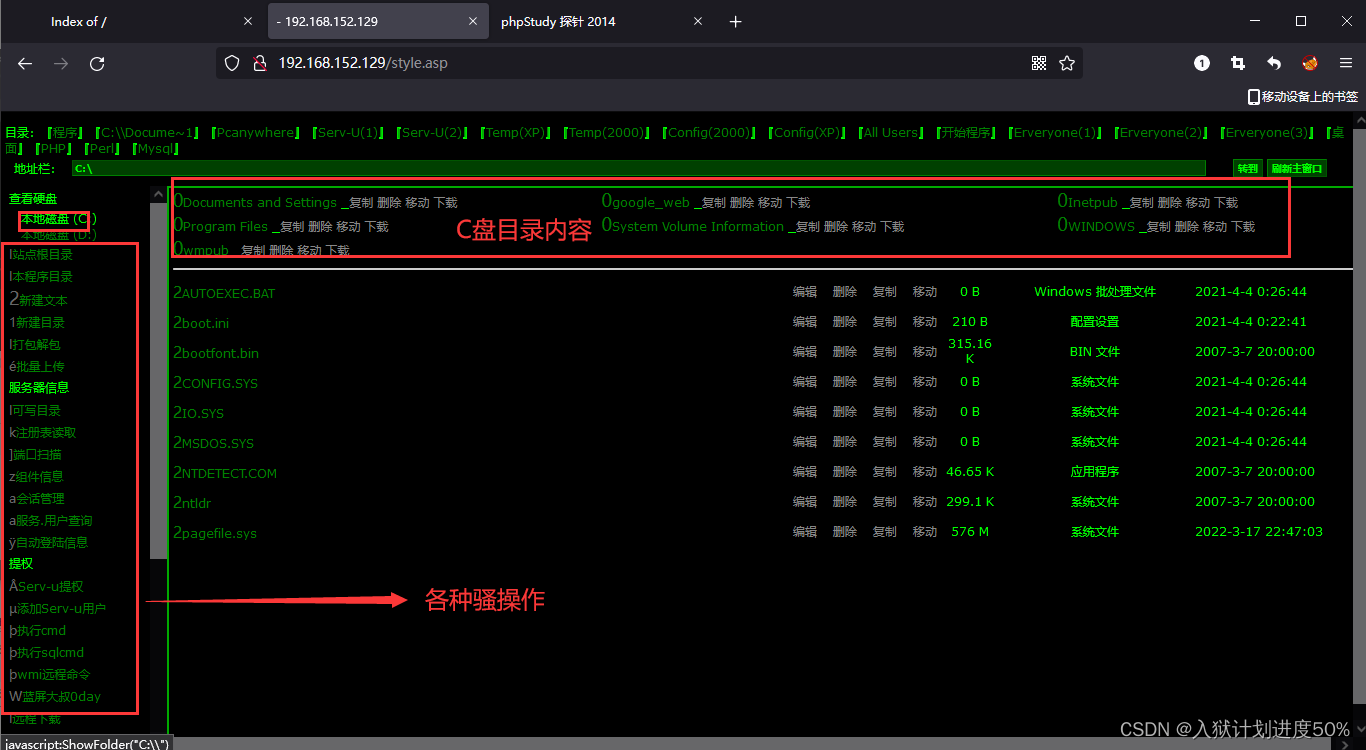
Task: Click 编辑 for boot.ini
Action: pyautogui.click(x=805, y=322)
